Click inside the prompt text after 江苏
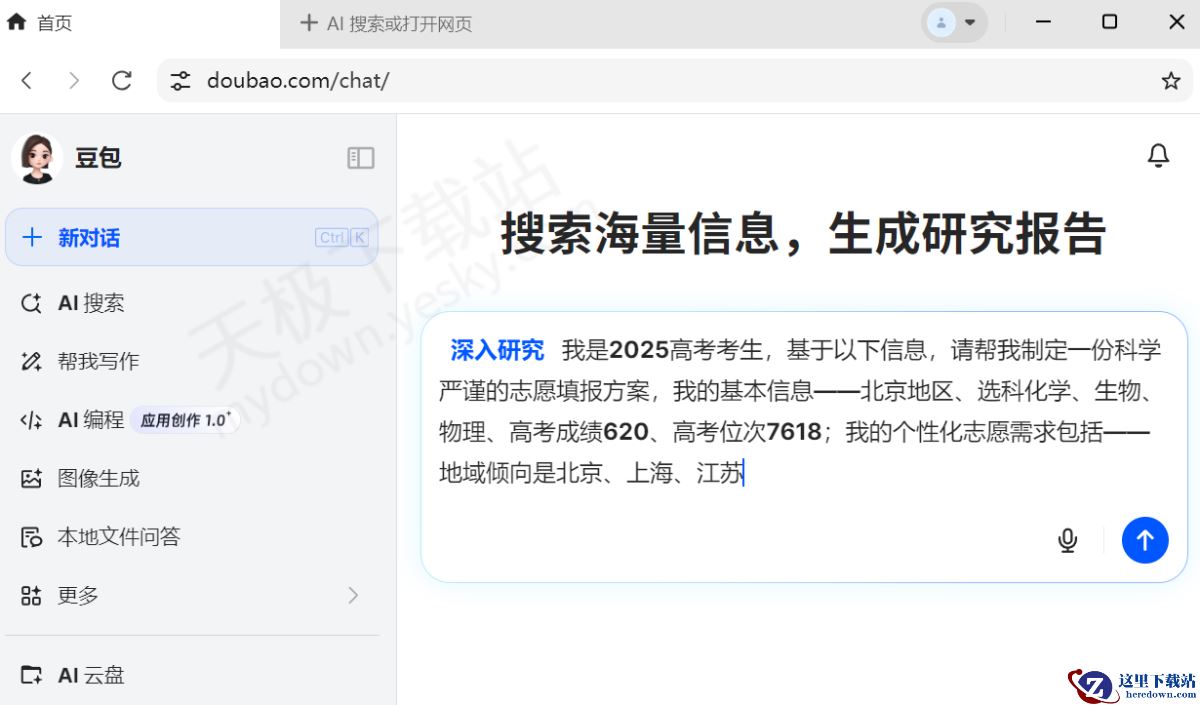1200x705 pixels. 746,473
